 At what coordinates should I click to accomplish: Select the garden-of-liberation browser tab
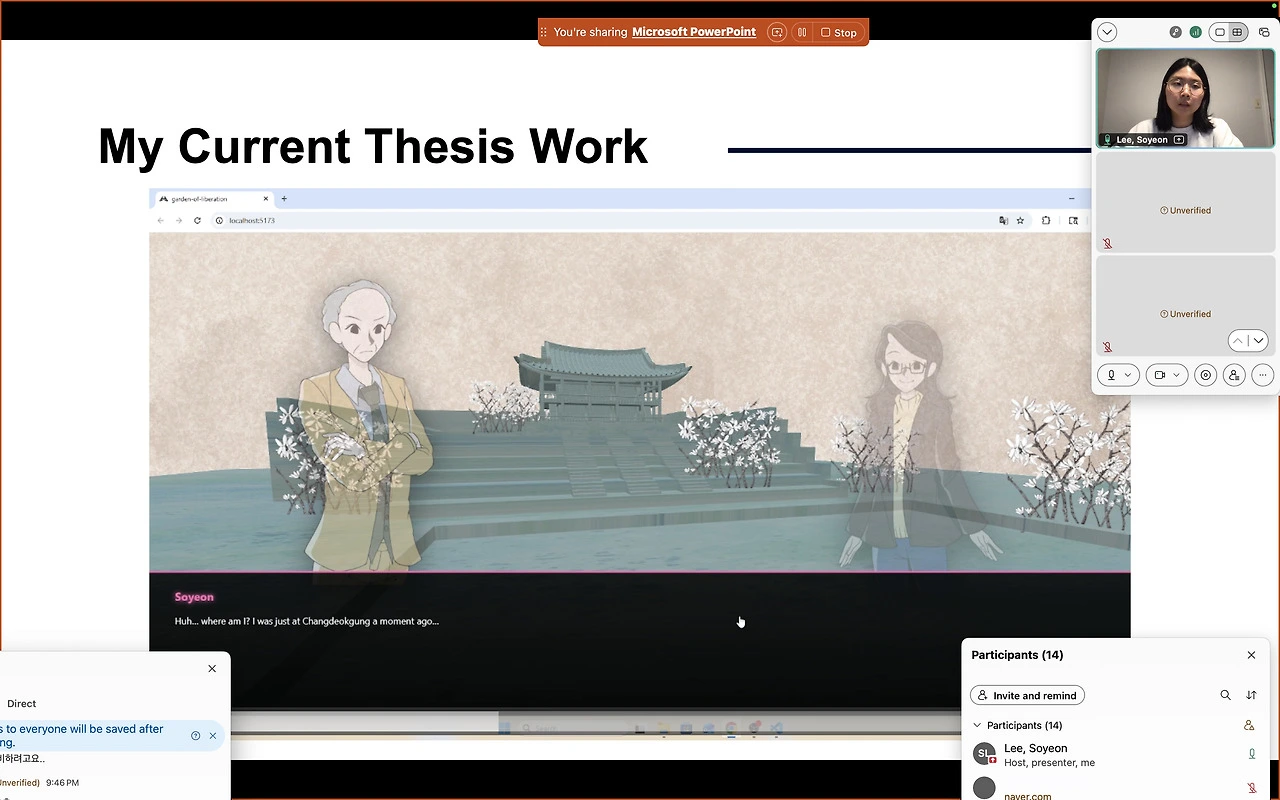pos(213,199)
